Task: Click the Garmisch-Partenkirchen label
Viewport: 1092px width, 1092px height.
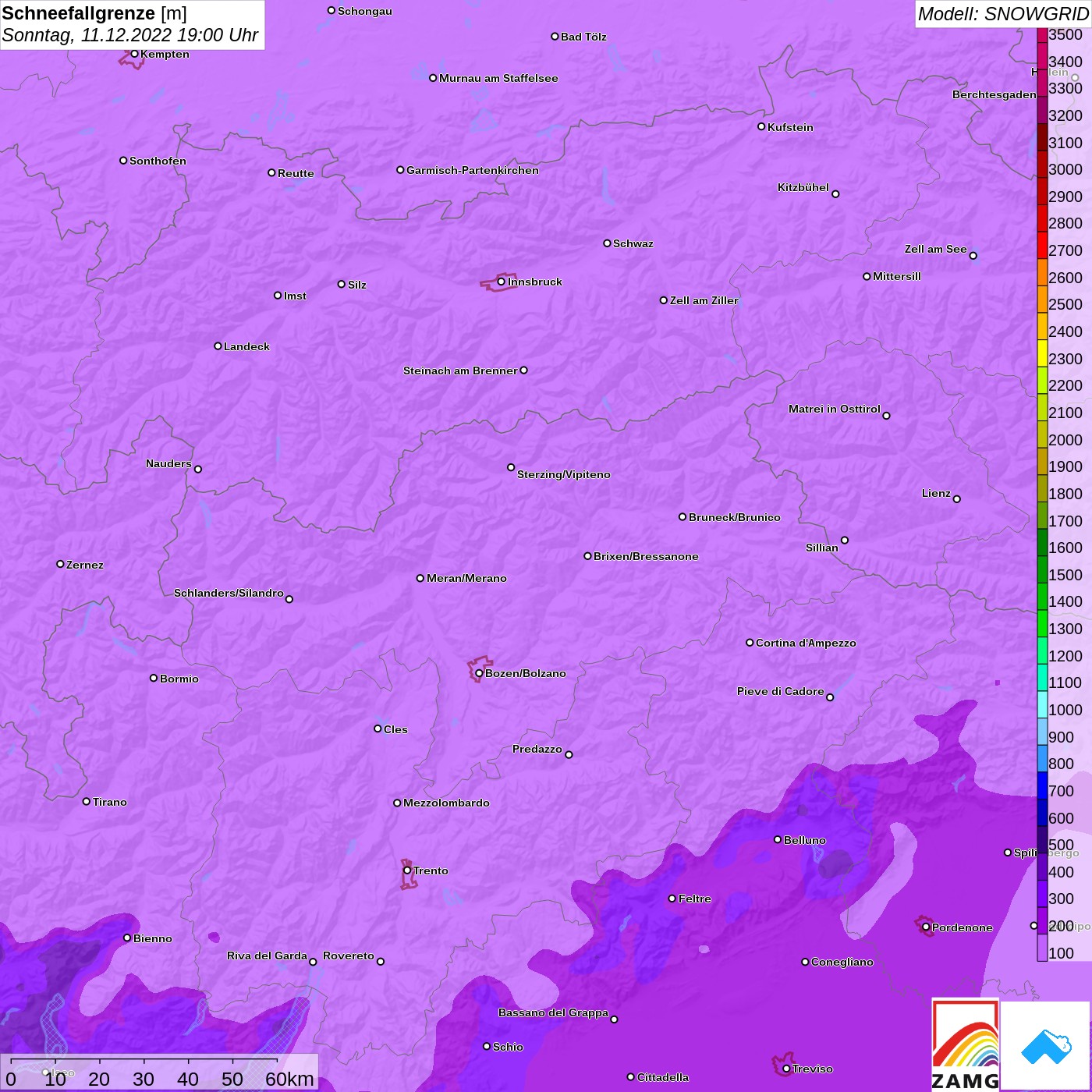Action: pyautogui.click(x=473, y=170)
